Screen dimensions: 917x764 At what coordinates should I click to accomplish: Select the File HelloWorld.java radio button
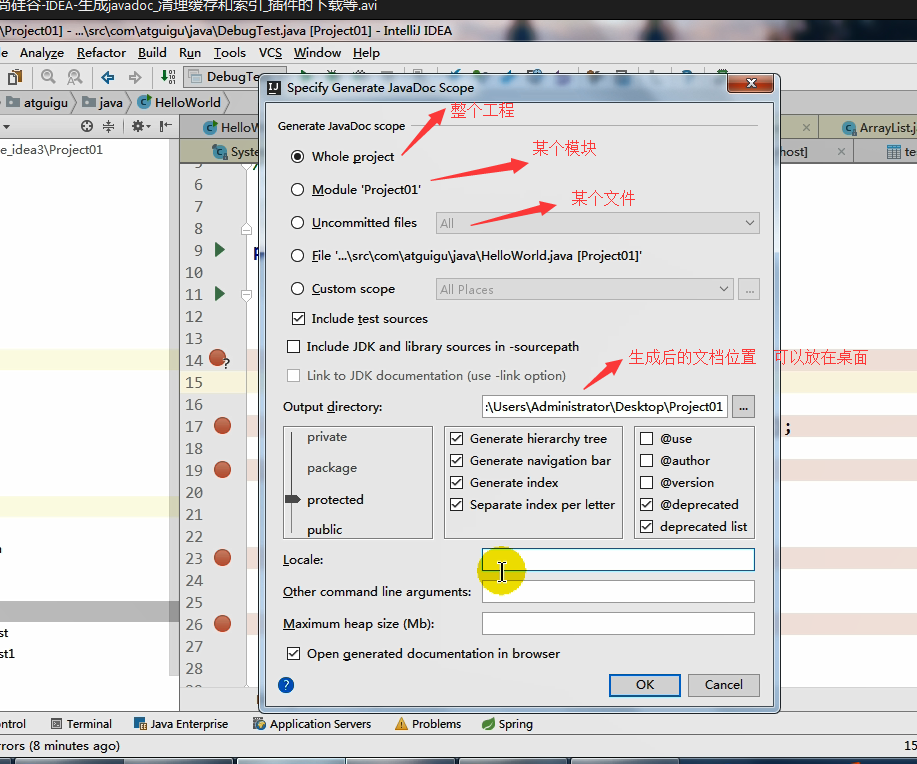(298, 256)
